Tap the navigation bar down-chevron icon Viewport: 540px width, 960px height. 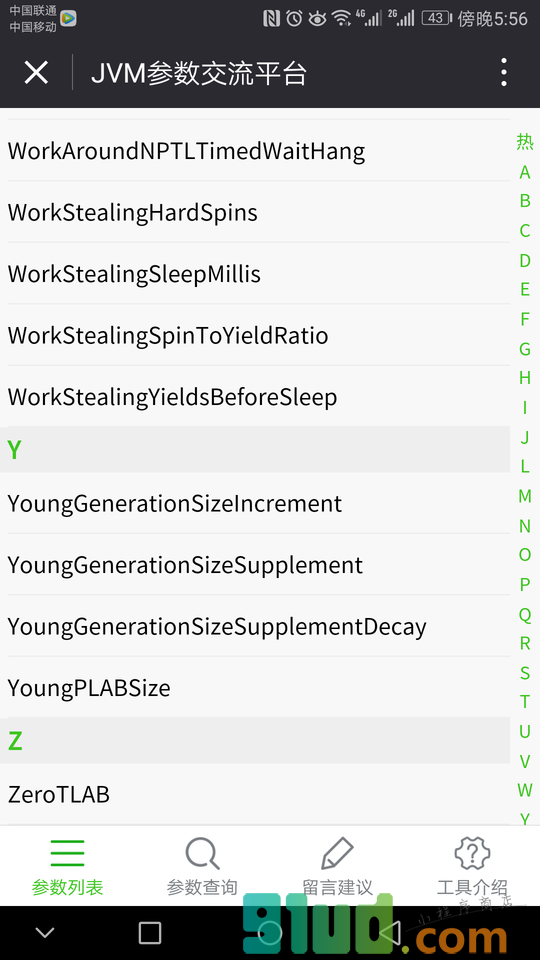45,933
